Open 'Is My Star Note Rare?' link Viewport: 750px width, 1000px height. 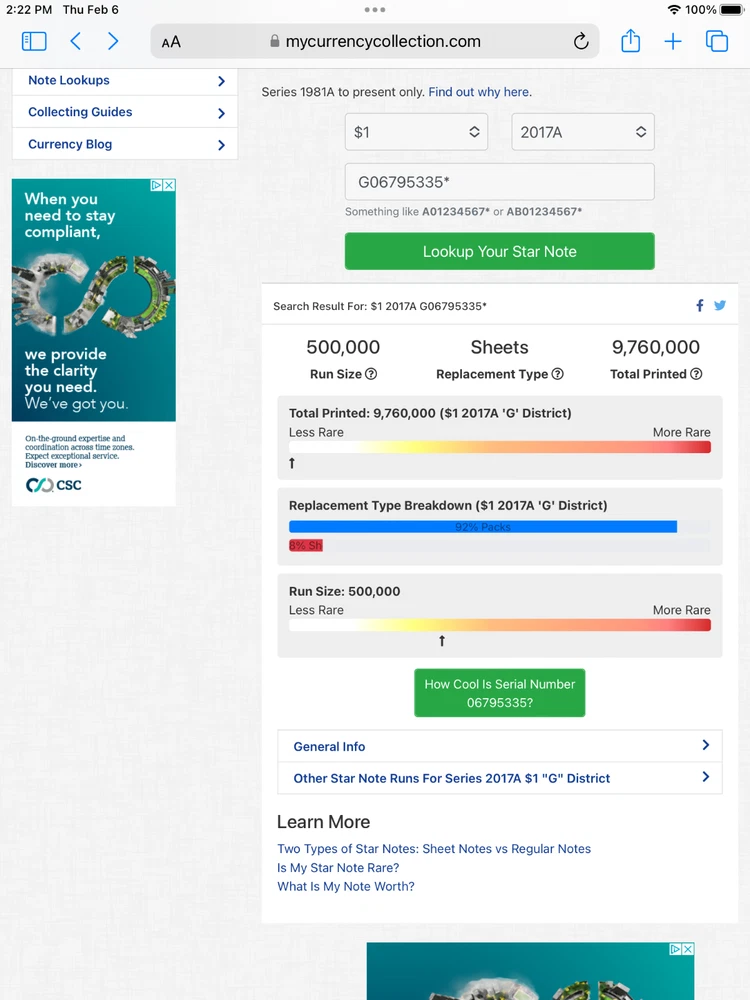[x=338, y=868]
